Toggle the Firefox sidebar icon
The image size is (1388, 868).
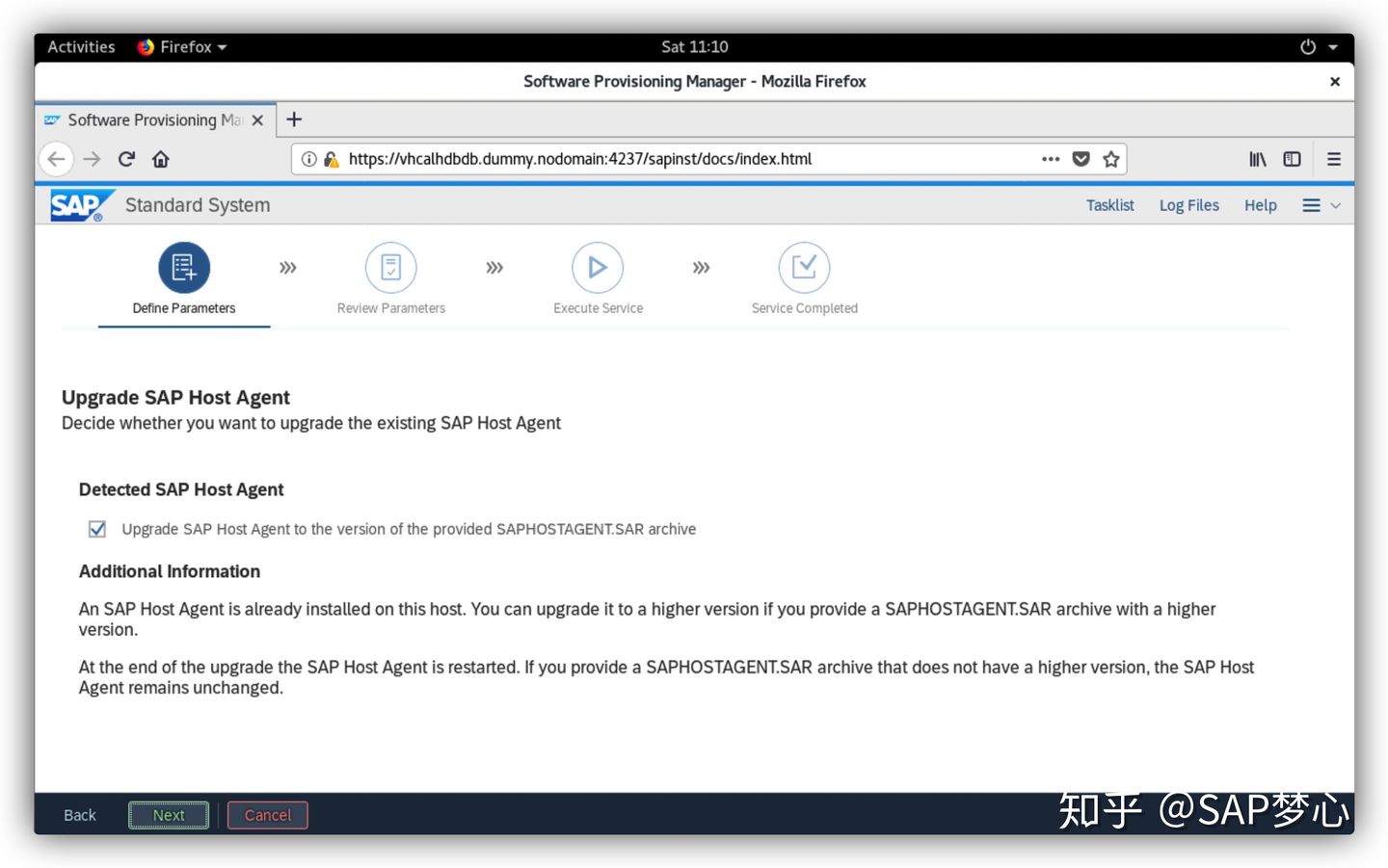1293,159
